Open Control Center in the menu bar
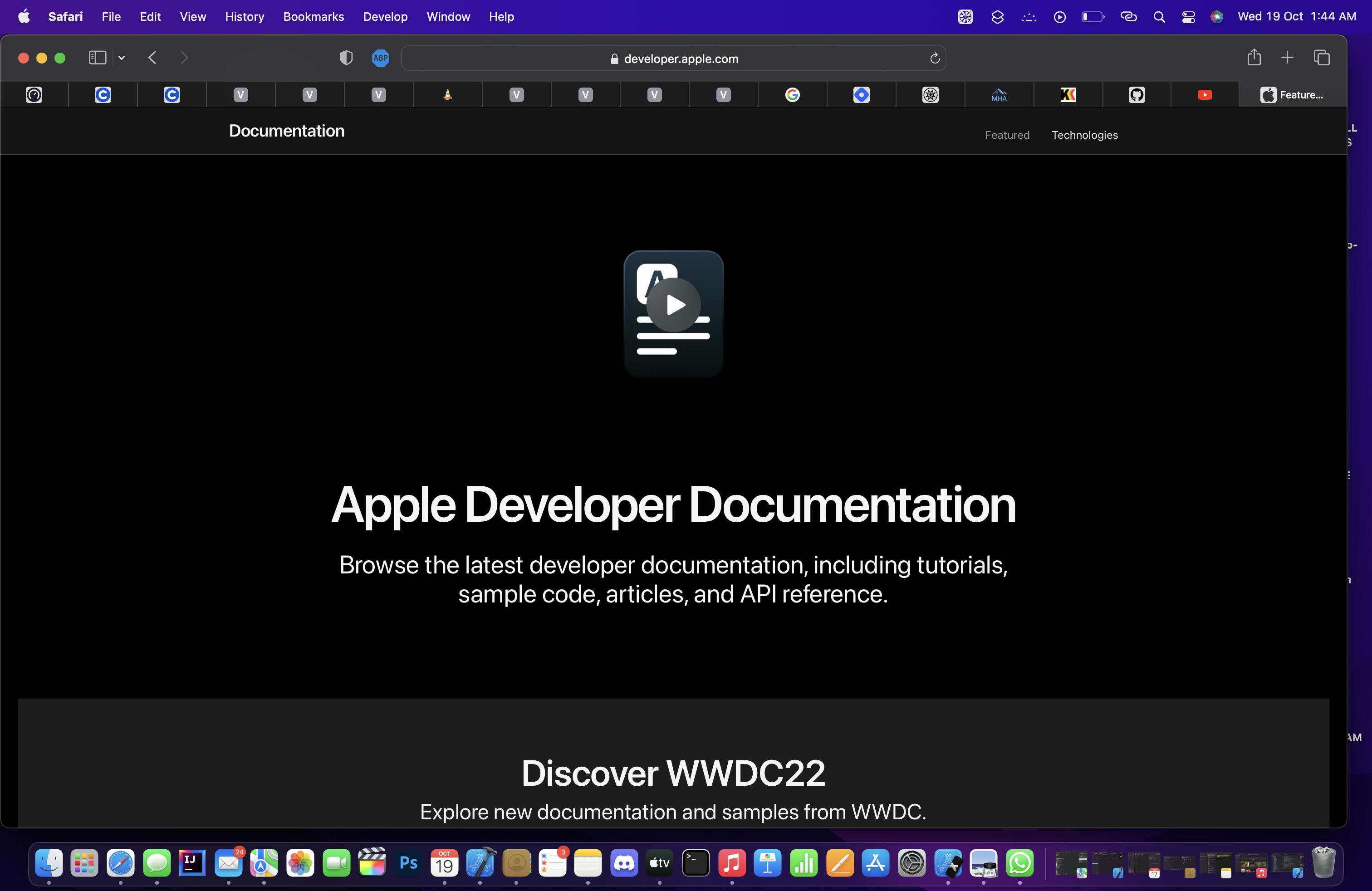 [x=1188, y=17]
